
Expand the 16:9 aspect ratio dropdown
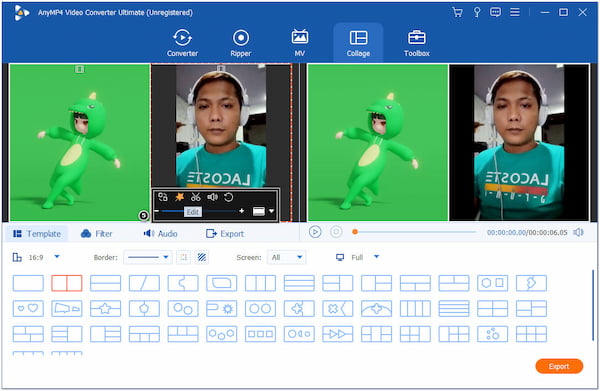57,257
